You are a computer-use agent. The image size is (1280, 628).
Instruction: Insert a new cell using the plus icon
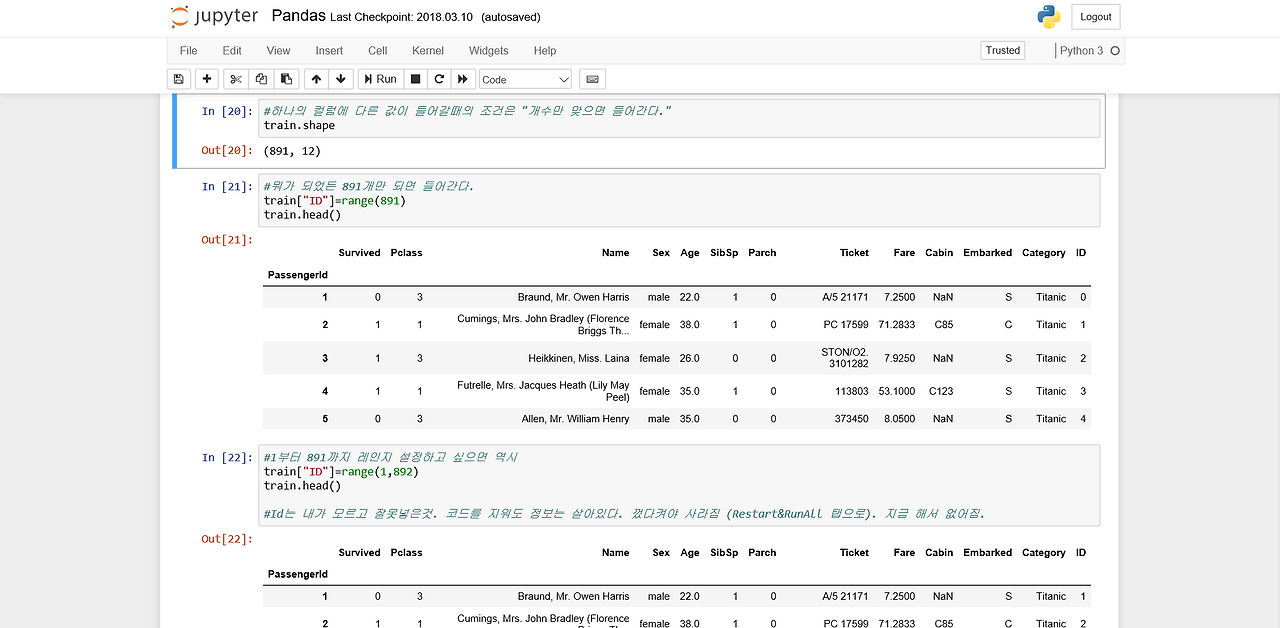click(x=206, y=79)
